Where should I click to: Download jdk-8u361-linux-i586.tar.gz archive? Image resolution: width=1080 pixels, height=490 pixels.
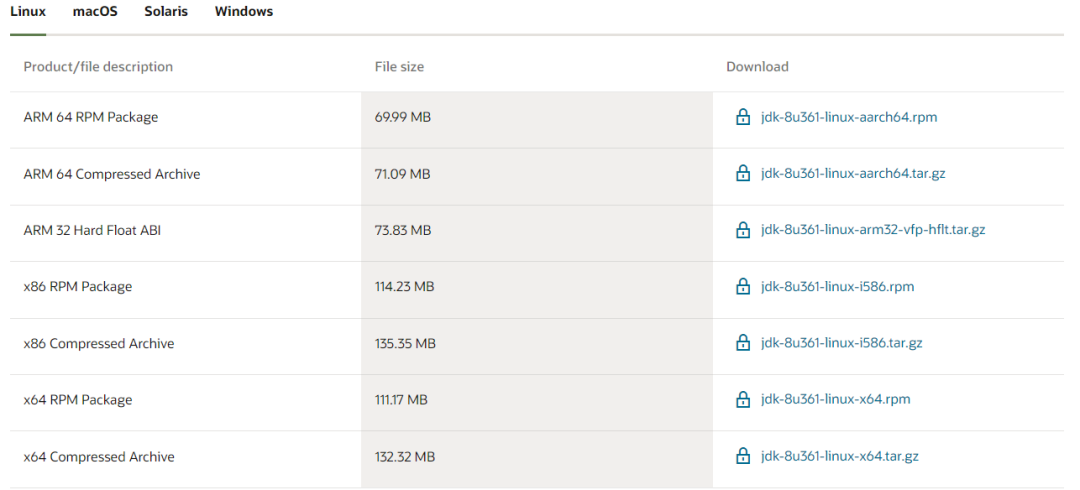click(841, 343)
